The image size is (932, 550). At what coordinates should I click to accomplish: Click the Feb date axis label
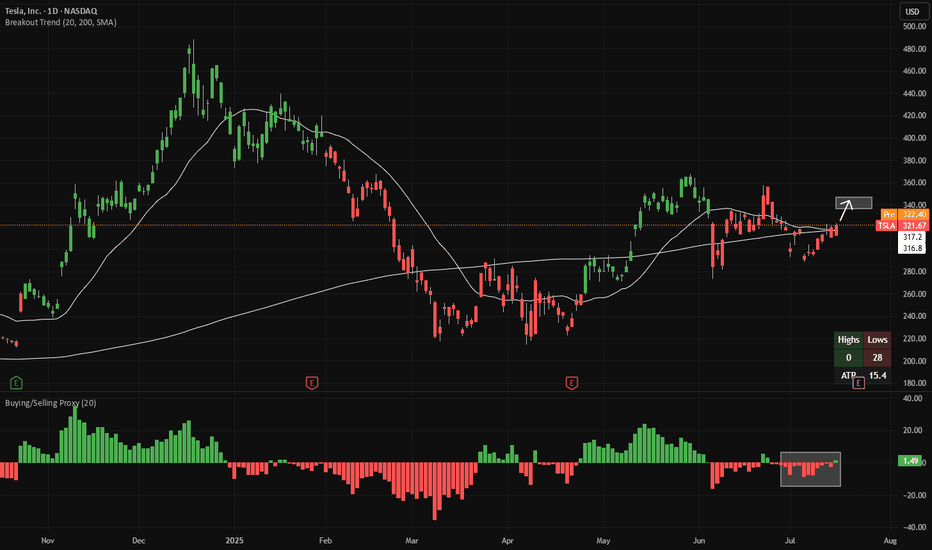(325, 540)
